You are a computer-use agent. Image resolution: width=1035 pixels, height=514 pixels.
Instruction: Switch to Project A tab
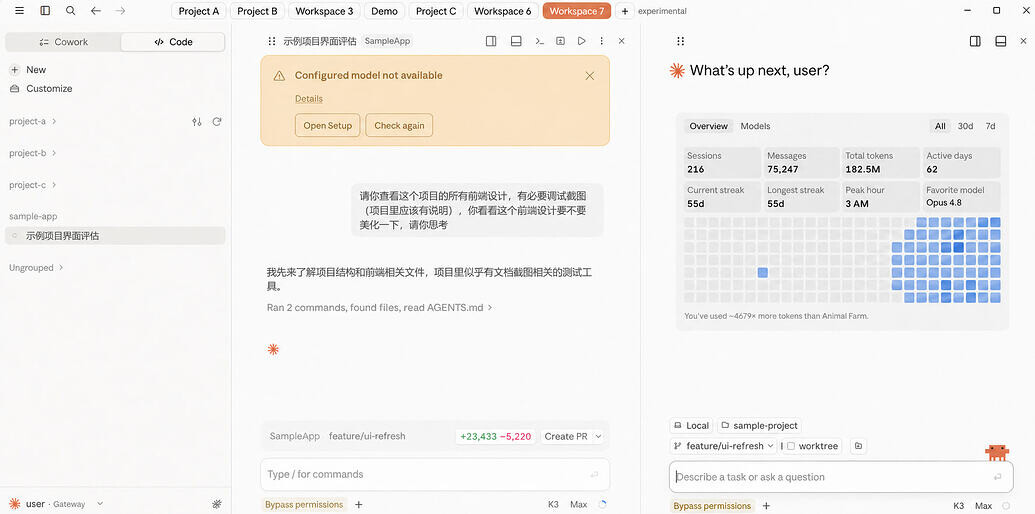click(x=199, y=11)
